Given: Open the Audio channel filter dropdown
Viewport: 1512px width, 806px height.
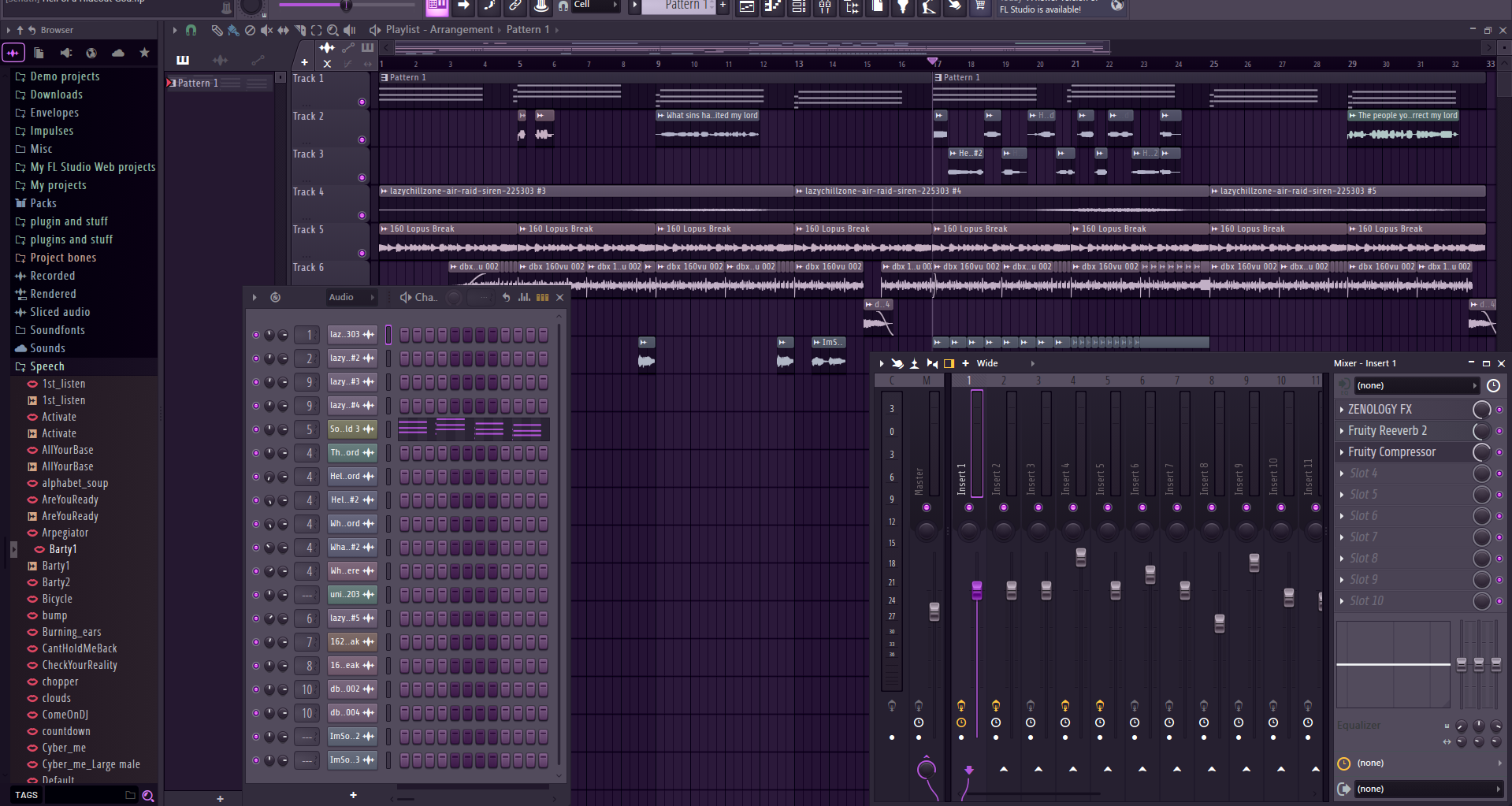Looking at the screenshot, I should coord(351,297).
